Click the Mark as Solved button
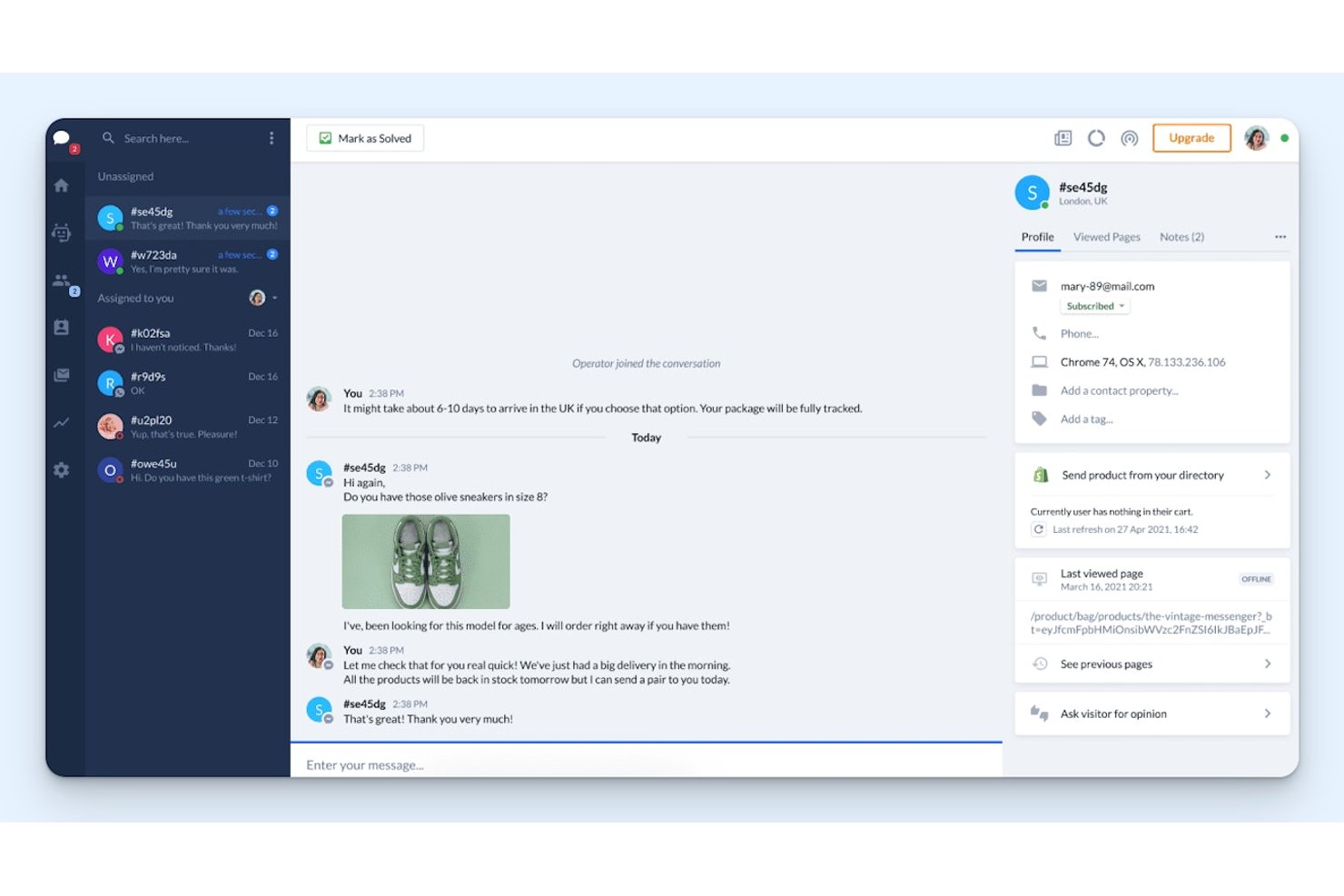Screen dimensions: 1344x896 point(365,138)
